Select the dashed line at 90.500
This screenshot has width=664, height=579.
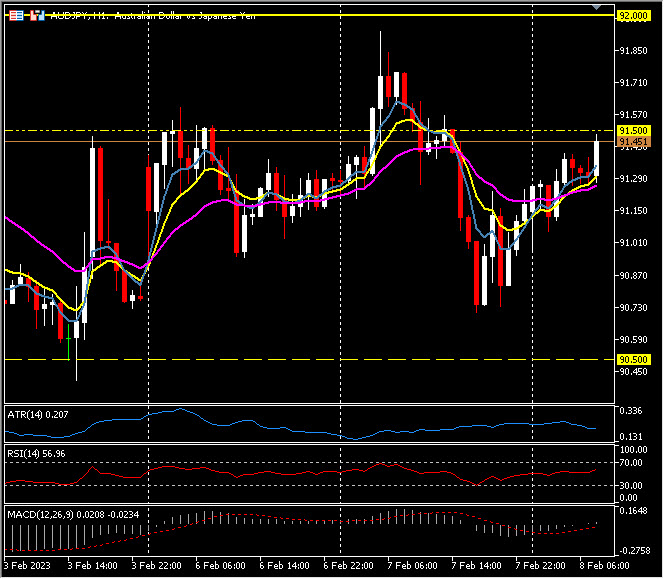click(300, 359)
